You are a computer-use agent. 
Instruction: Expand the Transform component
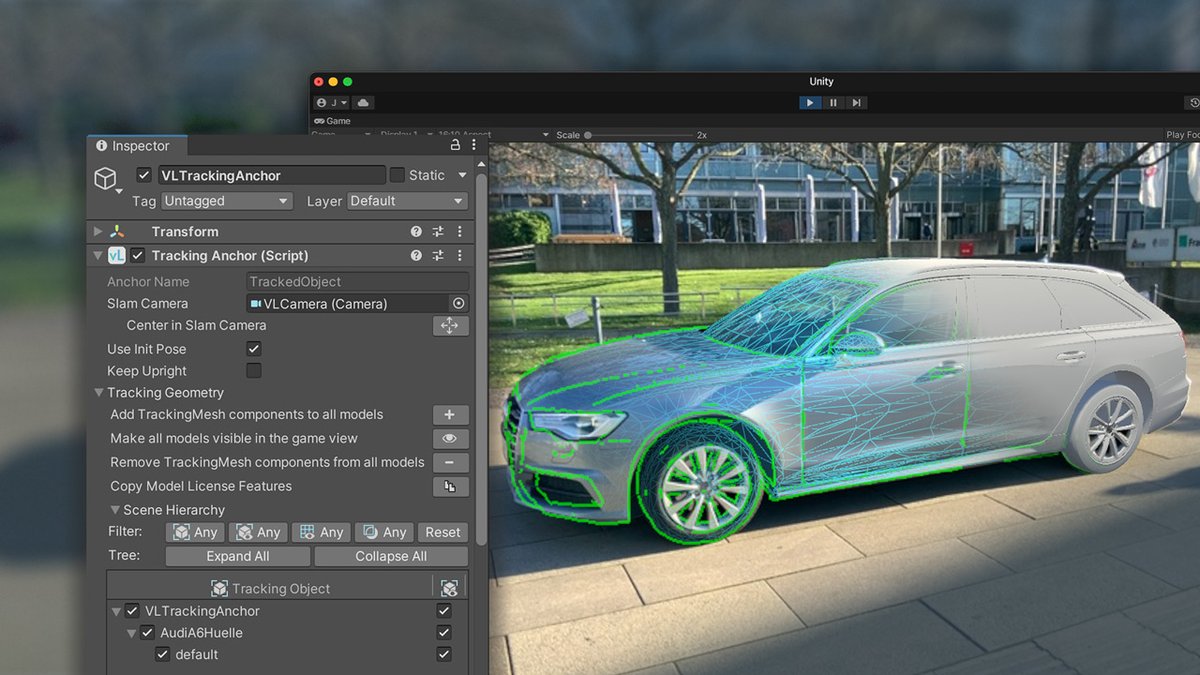98,232
